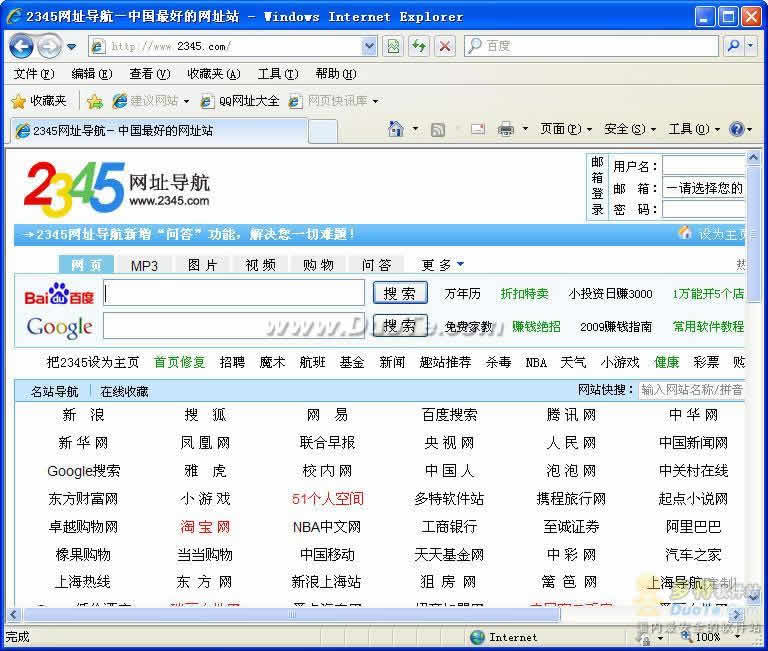Screen dimensions: 768x651
Task: Click the 2345 网址导航 site logo
Action: tap(118, 189)
